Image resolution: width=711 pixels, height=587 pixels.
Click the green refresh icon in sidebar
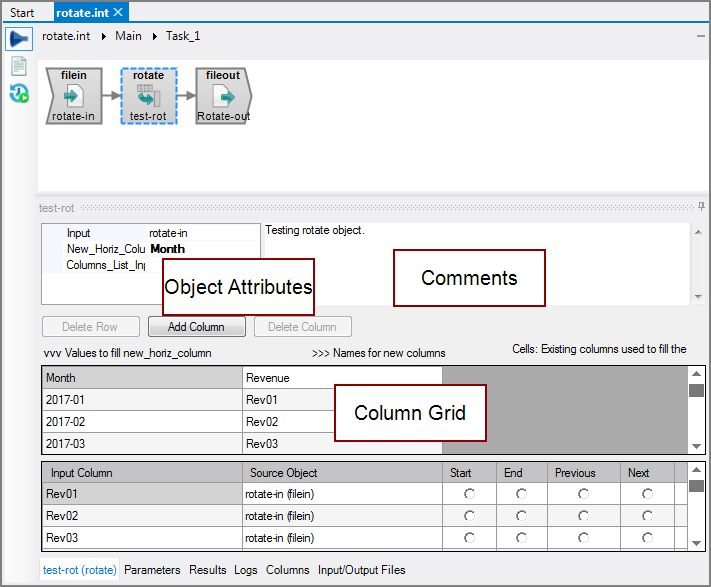click(x=18, y=93)
